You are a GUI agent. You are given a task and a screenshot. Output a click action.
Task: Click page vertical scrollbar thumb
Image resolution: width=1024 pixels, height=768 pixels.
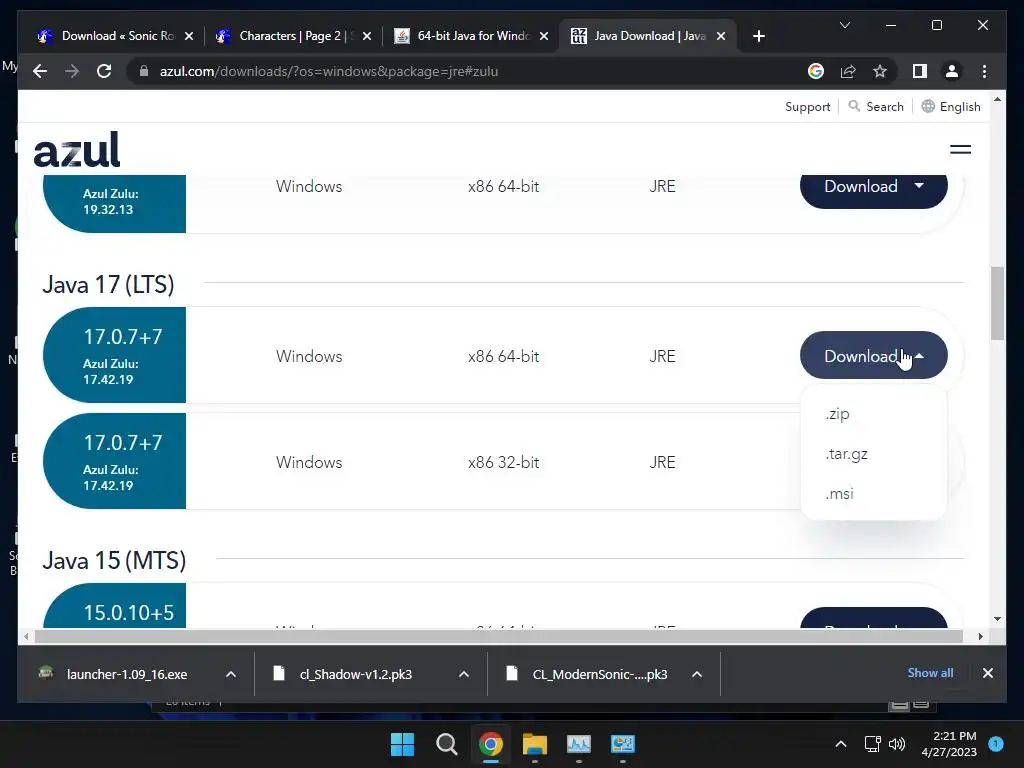997,303
